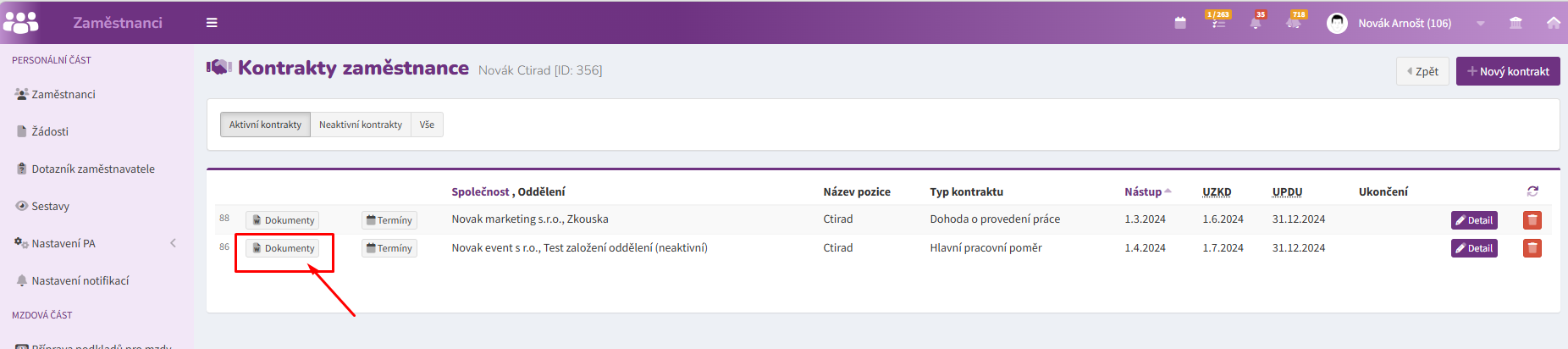The height and width of the screenshot is (349, 1568).
Task: Open the calendar icon in header
Action: 1180,23
